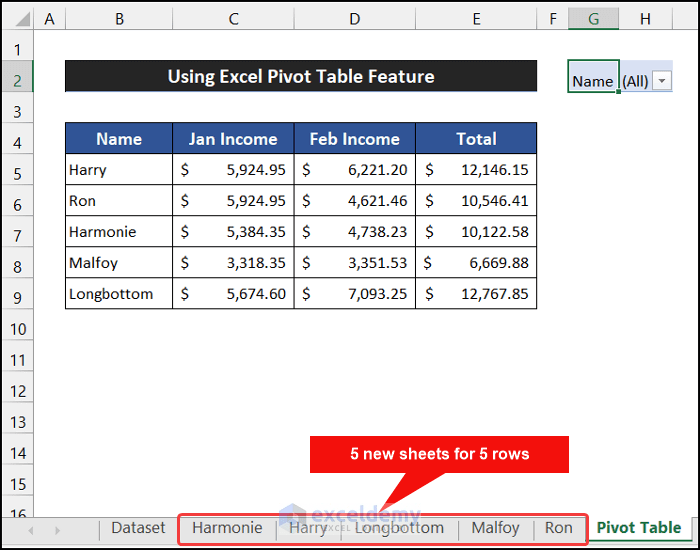This screenshot has height=550, width=700.
Task: Click Total value 12,767.85
Action: [476, 294]
